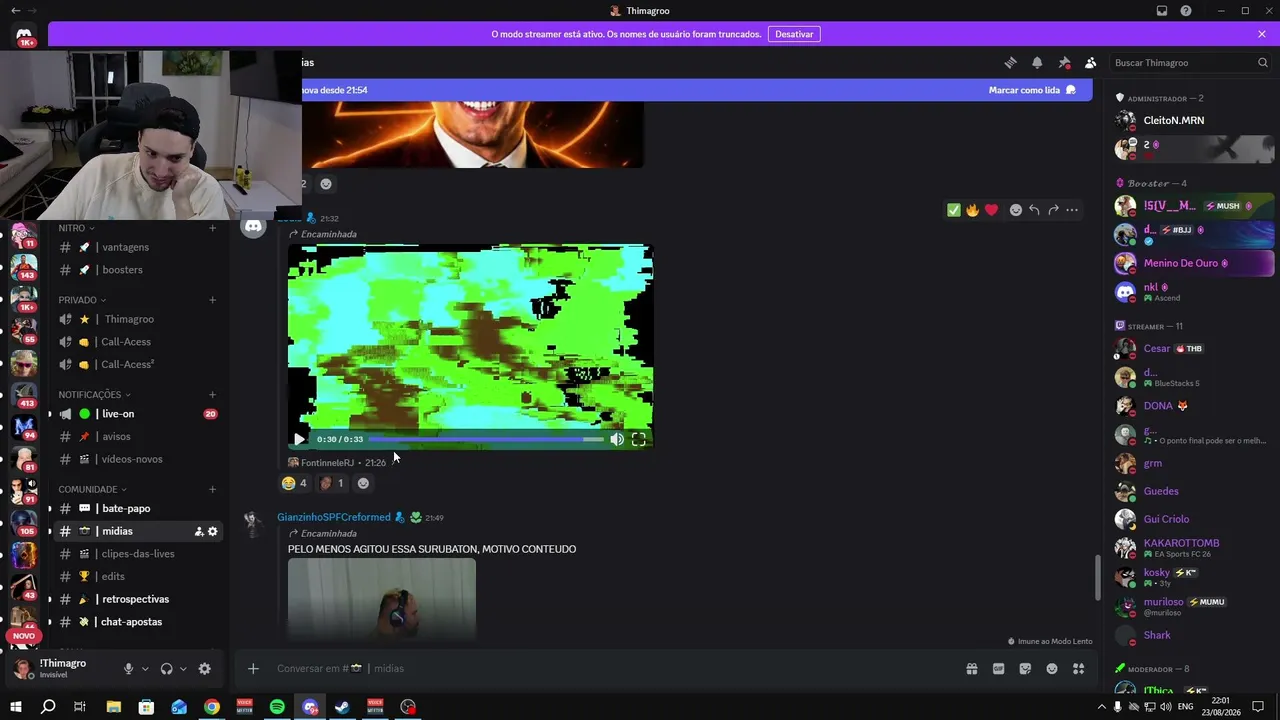Create a channel in NITRO category
This screenshot has width=1280, height=720.
[x=212, y=228]
